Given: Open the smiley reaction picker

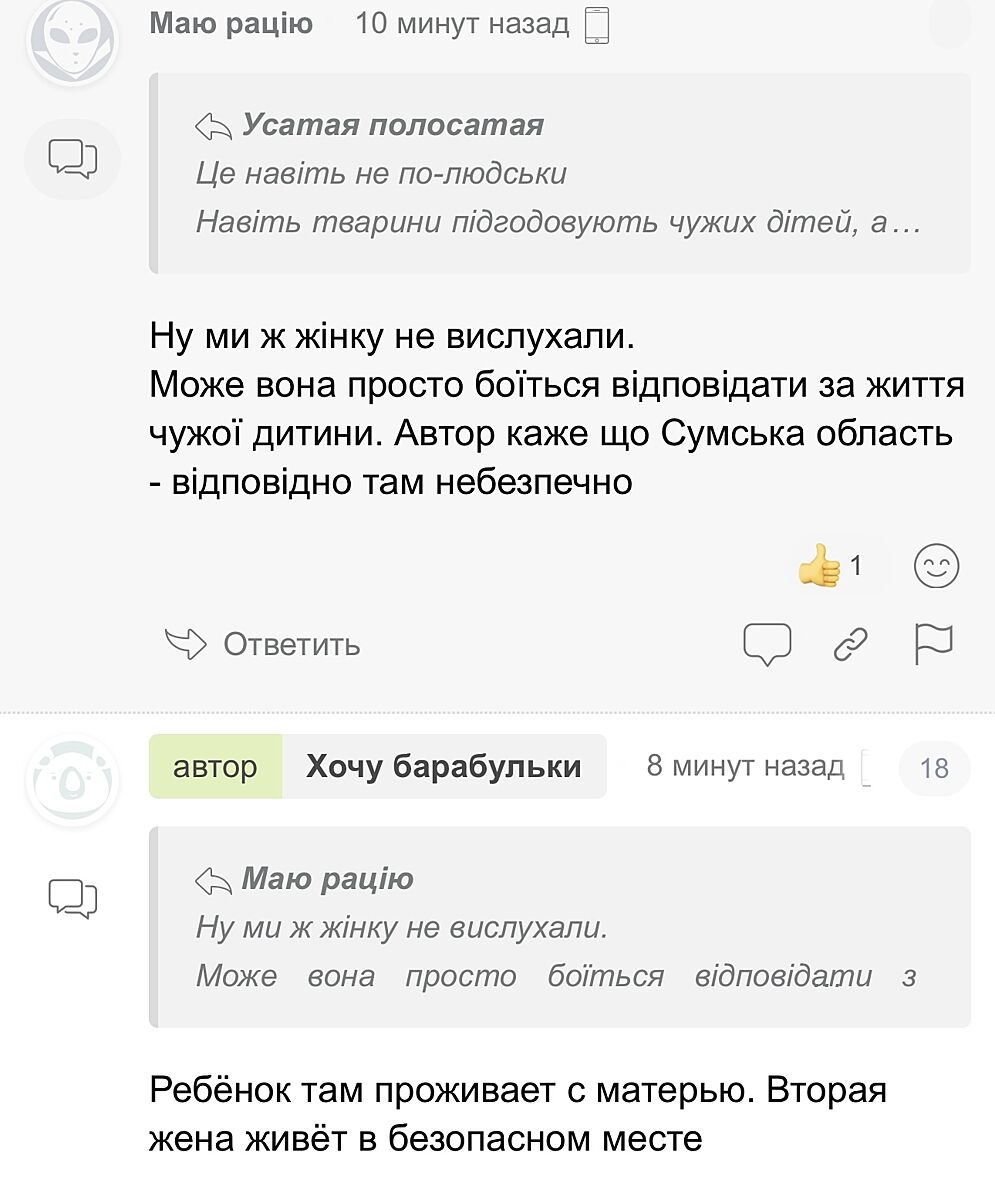Looking at the screenshot, I should point(937,567).
